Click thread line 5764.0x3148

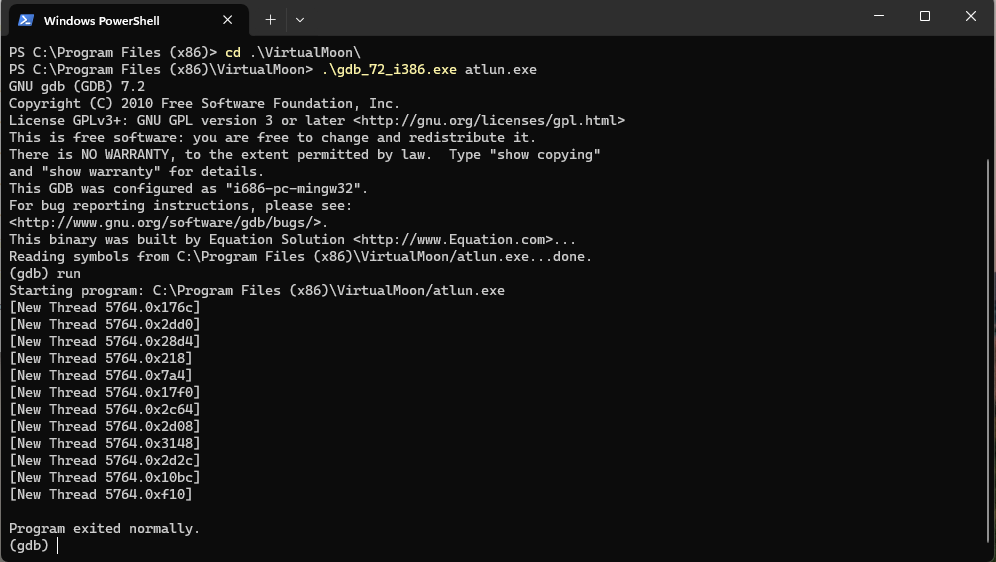[105, 444]
